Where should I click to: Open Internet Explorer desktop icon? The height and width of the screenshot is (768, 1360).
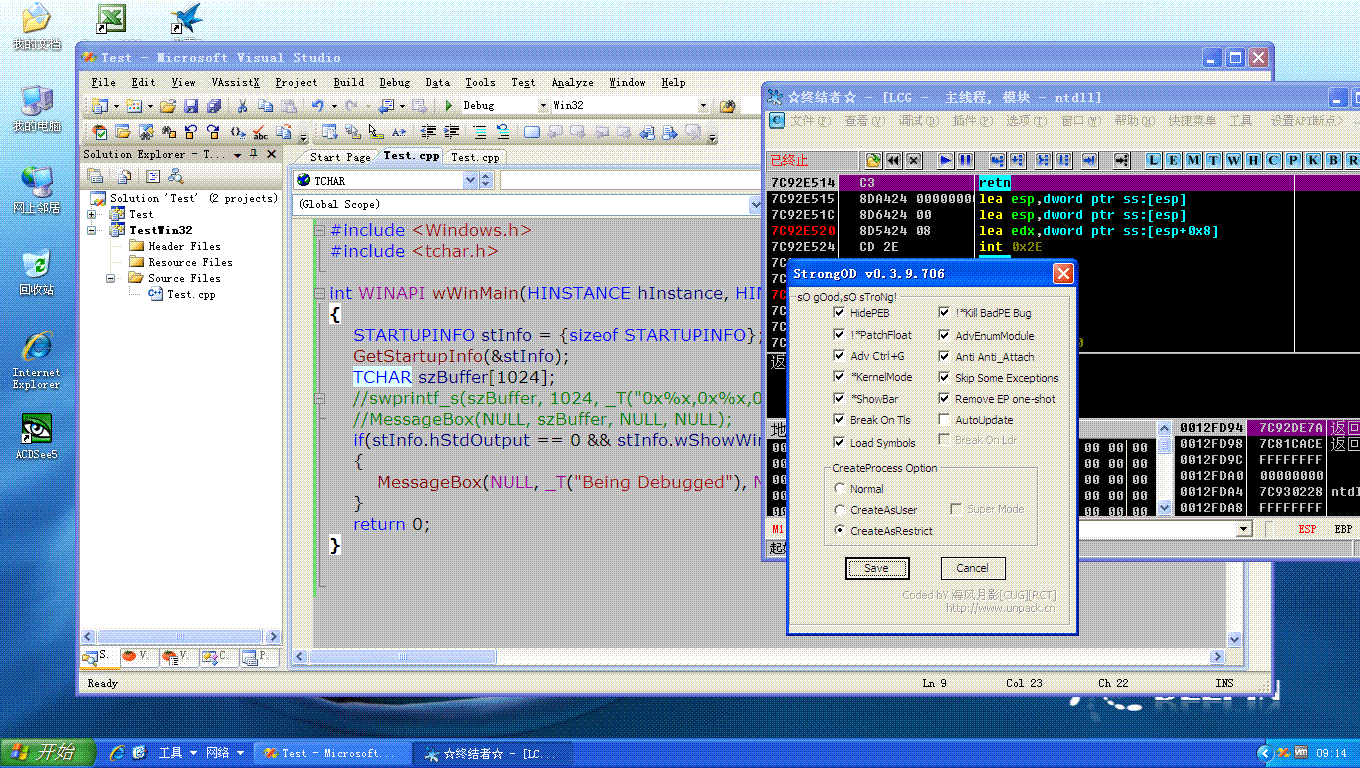click(36, 359)
